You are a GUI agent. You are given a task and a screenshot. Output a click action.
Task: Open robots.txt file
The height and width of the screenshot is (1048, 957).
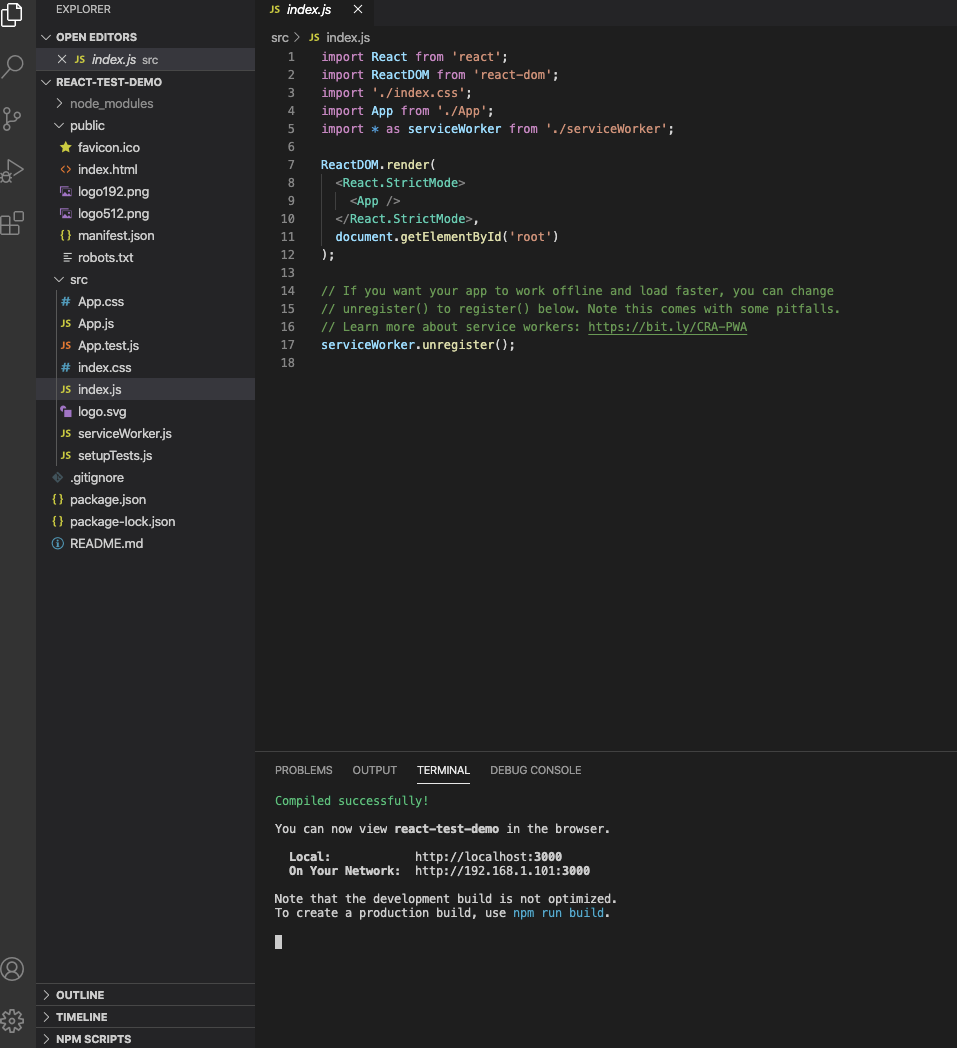click(x=146, y=257)
